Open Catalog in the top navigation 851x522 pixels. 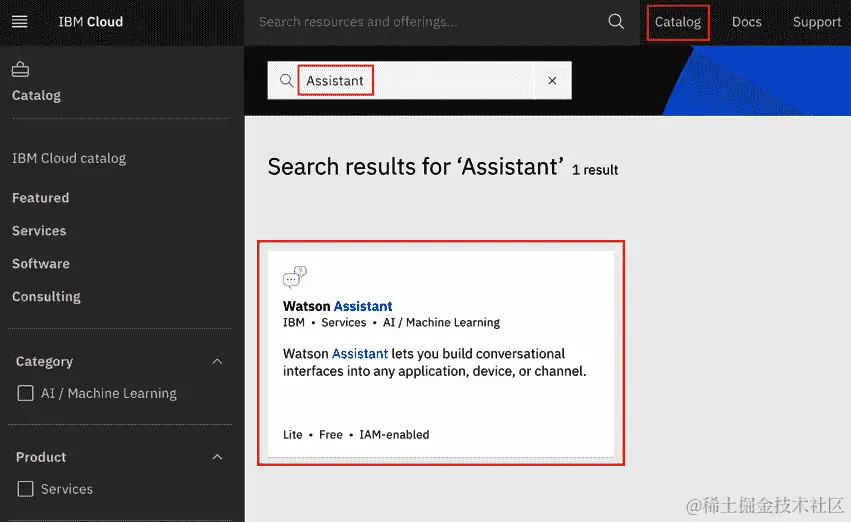678,22
